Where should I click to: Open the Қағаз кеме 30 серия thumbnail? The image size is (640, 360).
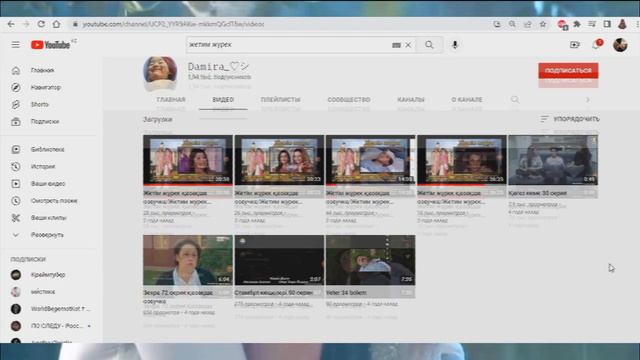click(x=553, y=160)
